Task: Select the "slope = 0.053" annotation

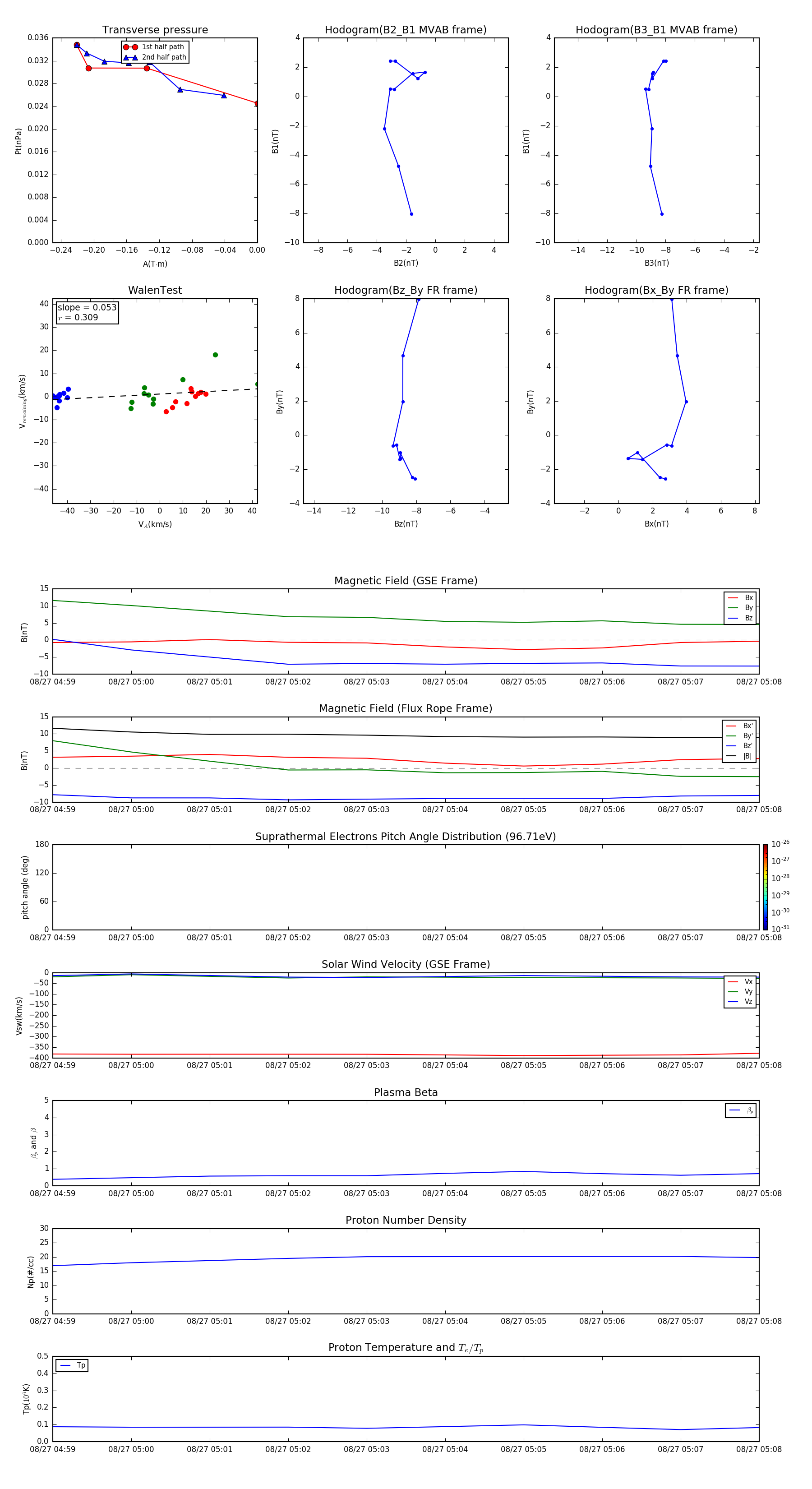Action: point(87,308)
